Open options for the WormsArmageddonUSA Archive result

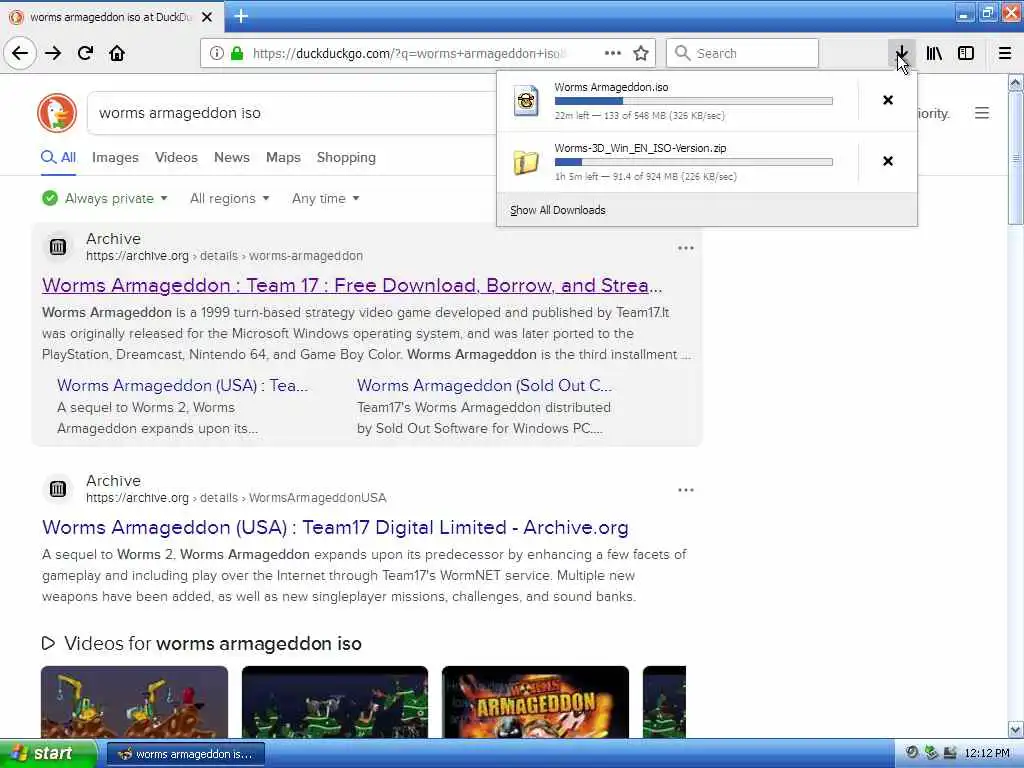tap(686, 490)
